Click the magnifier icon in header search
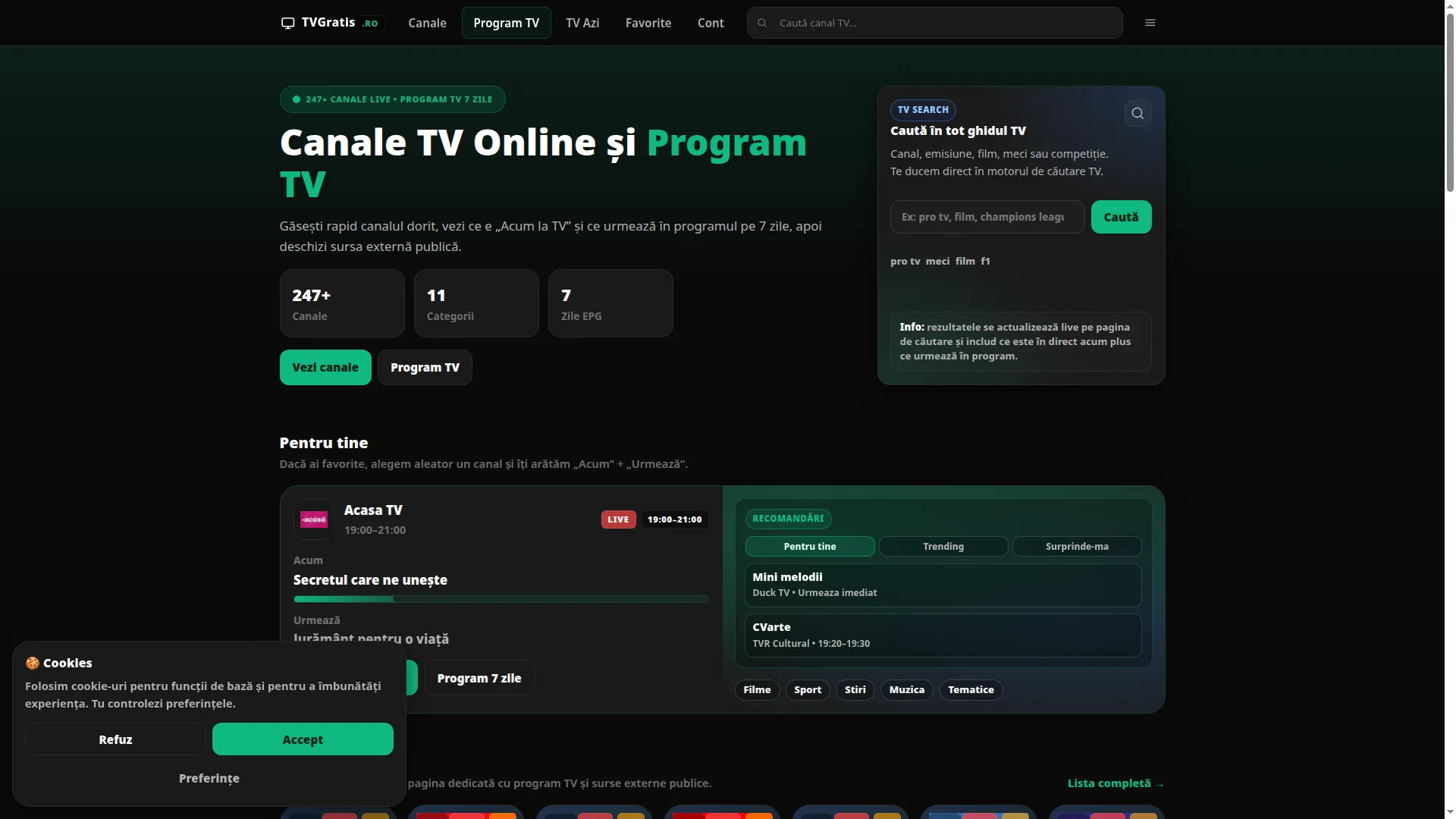The image size is (1456, 819). click(x=762, y=23)
